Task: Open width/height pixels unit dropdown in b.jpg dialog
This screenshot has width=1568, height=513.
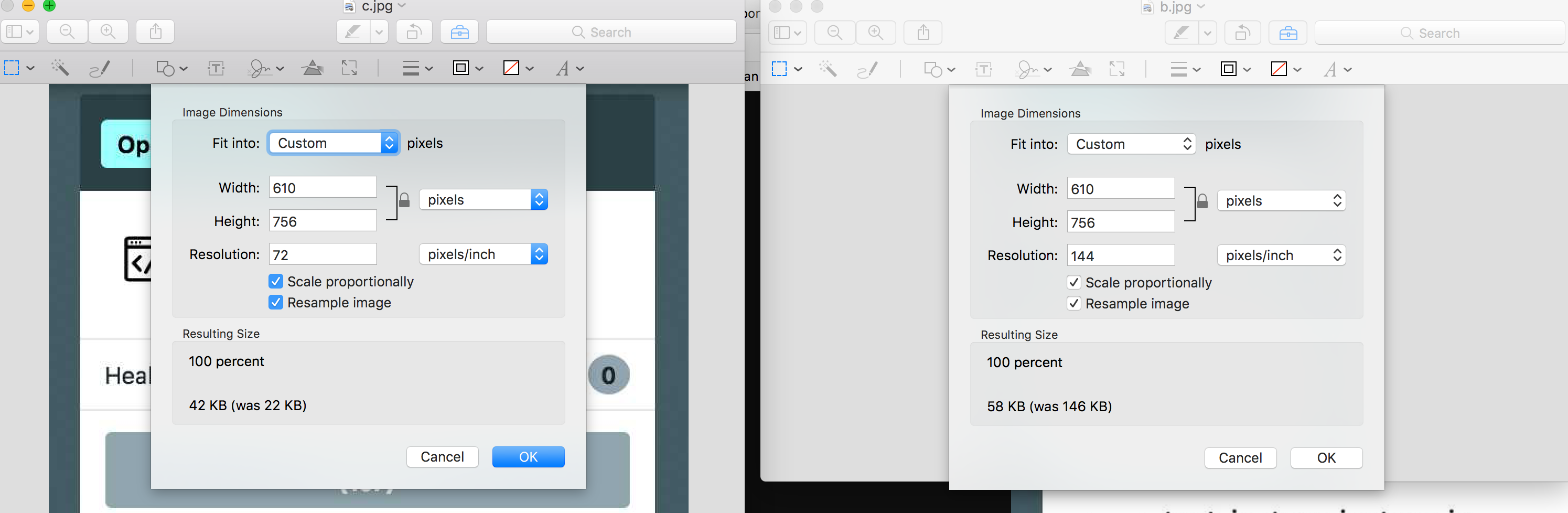Action: point(1281,201)
